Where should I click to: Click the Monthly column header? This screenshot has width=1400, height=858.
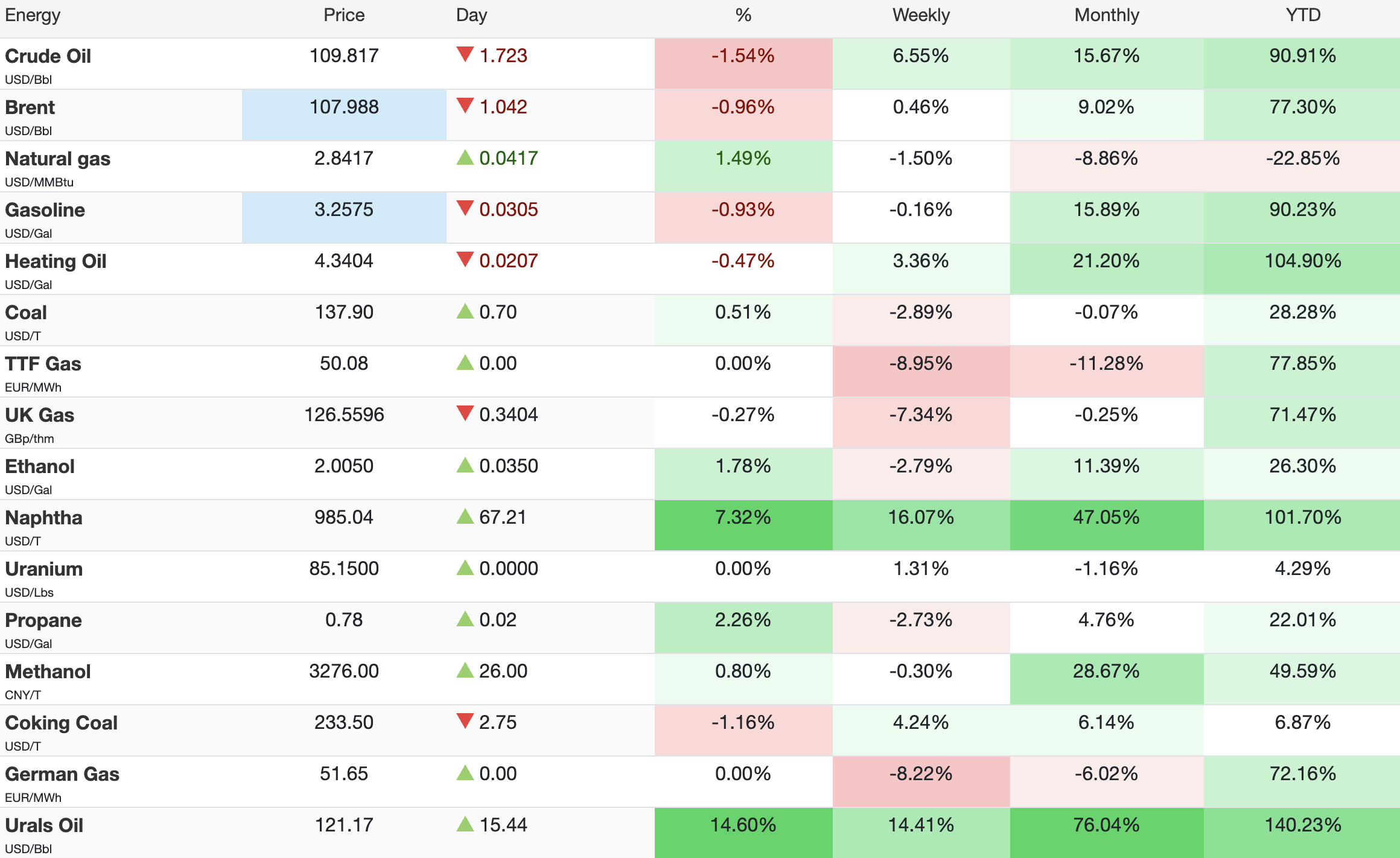1106,15
